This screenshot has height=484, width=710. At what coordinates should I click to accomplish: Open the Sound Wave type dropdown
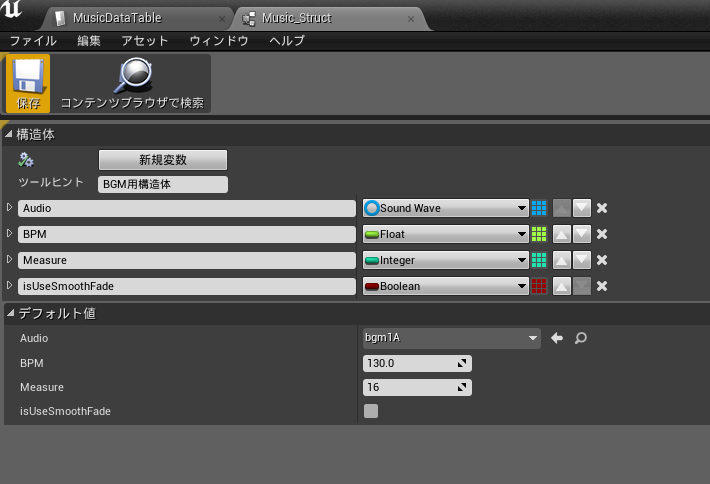(446, 208)
